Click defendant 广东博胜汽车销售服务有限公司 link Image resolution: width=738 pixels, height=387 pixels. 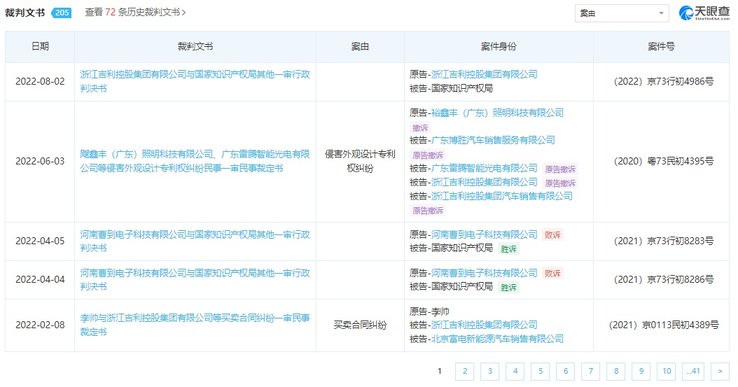coord(493,140)
